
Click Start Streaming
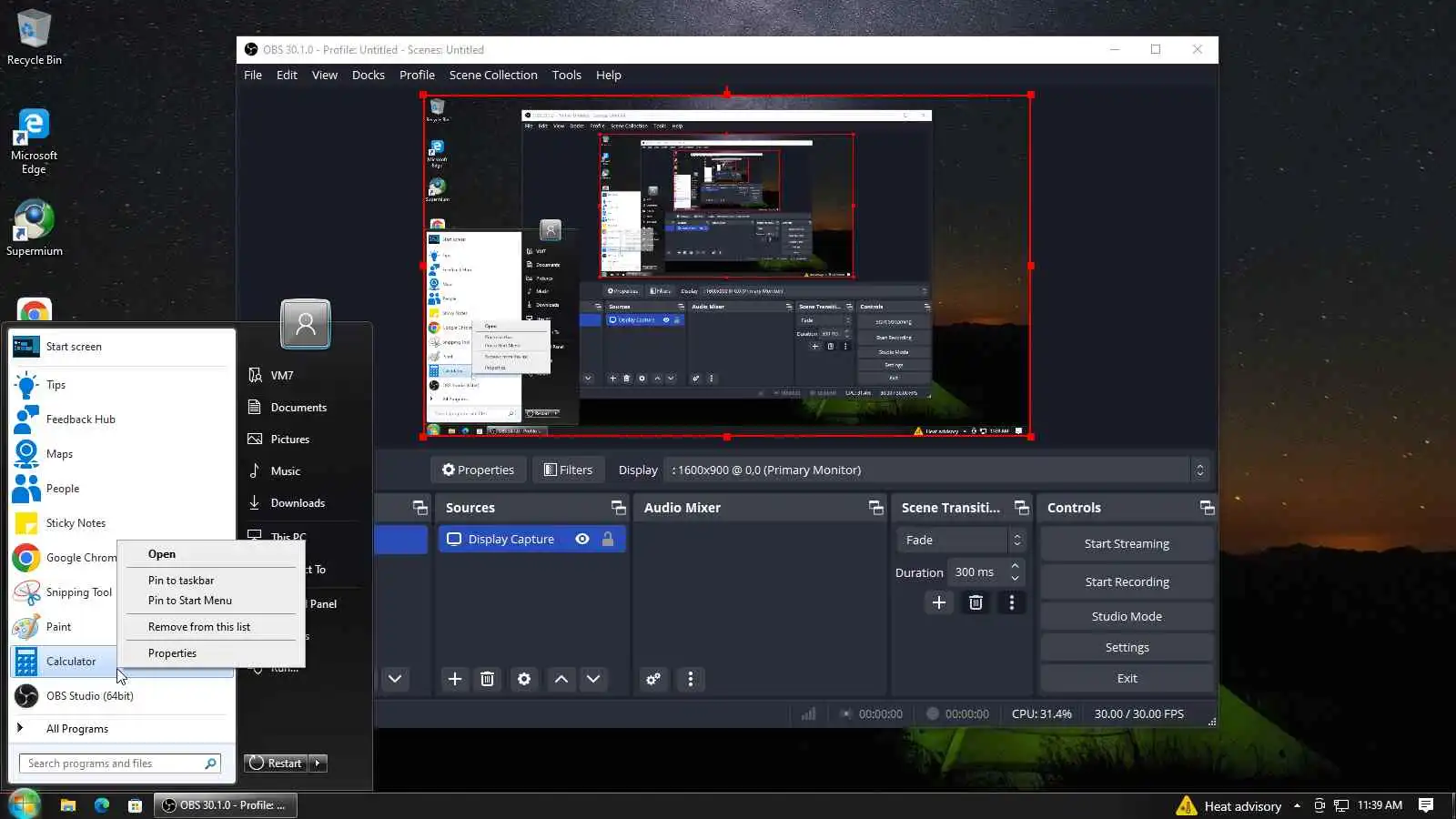(x=1127, y=543)
